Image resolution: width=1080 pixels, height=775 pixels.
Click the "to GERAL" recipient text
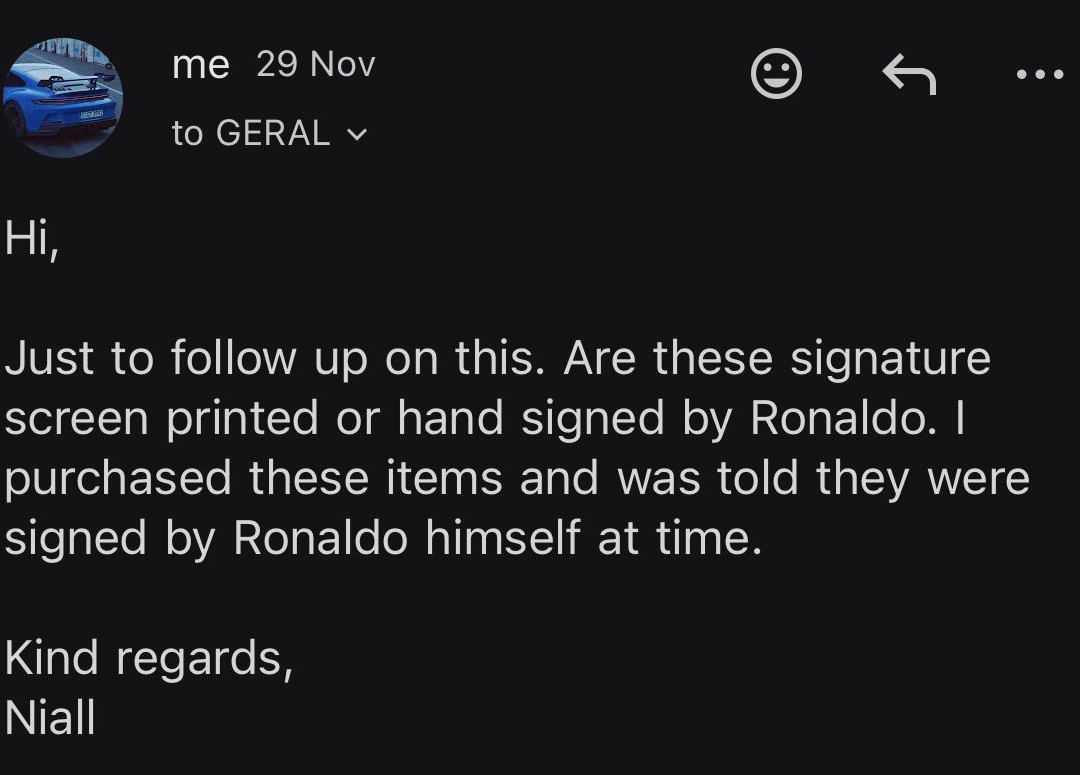coord(250,133)
